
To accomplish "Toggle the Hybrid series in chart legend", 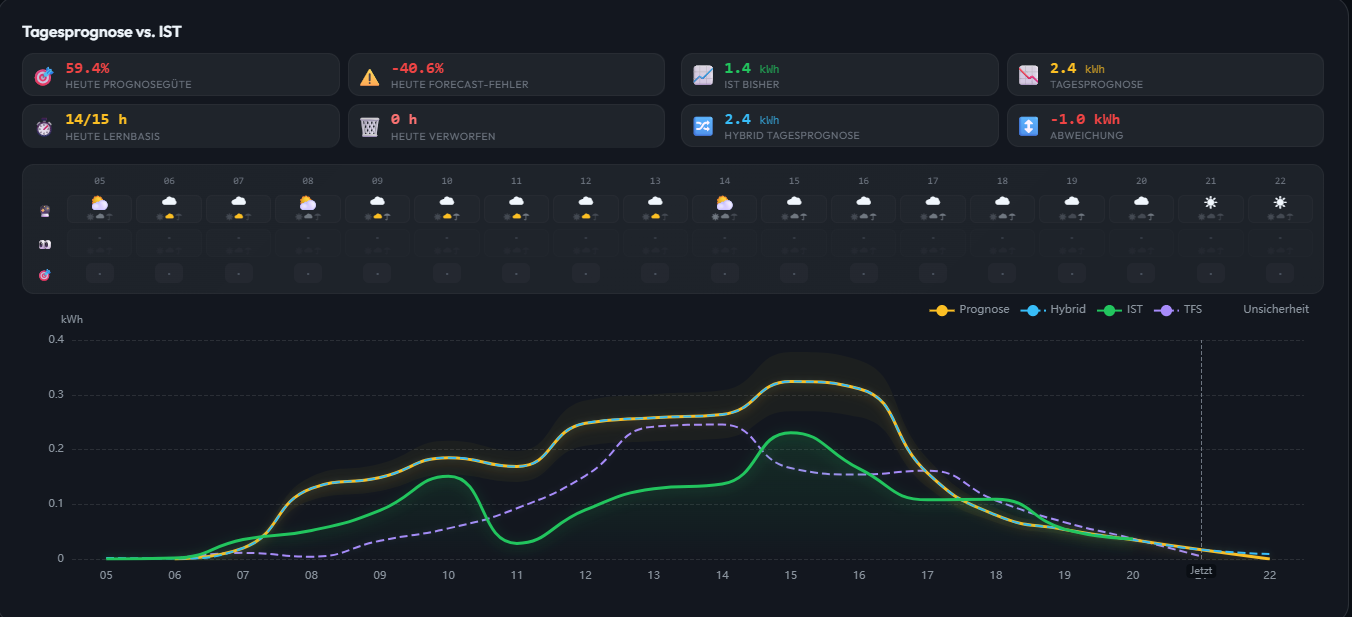I will point(1053,310).
